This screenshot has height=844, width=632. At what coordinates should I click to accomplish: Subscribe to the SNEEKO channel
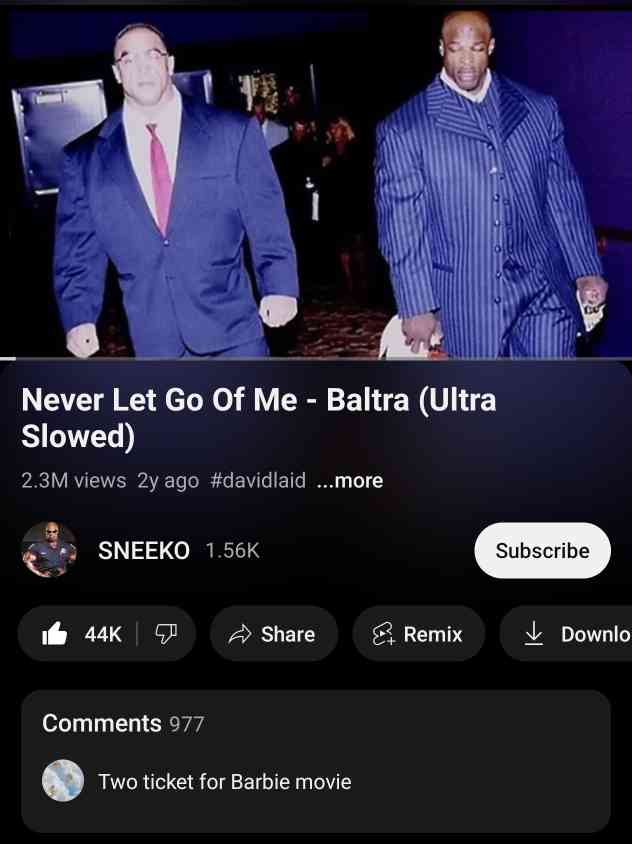[542, 550]
